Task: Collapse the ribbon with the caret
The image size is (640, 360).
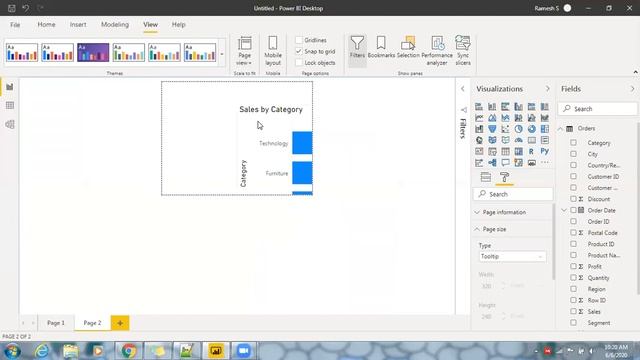Action: coord(636,72)
